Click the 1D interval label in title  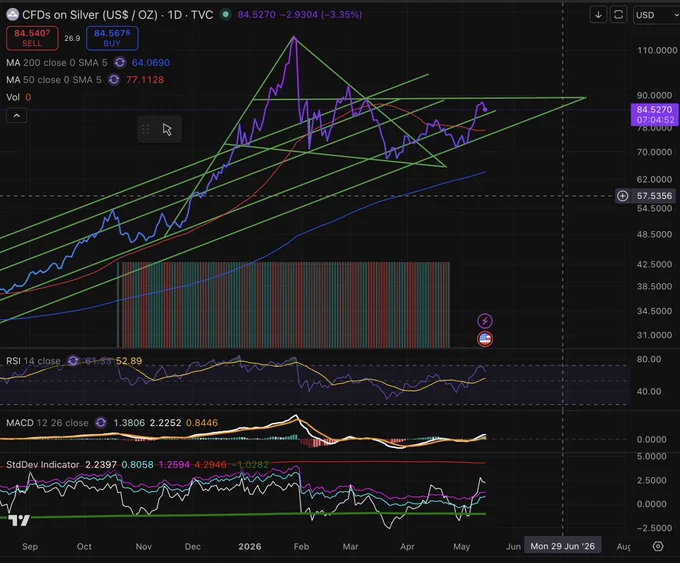175,15
